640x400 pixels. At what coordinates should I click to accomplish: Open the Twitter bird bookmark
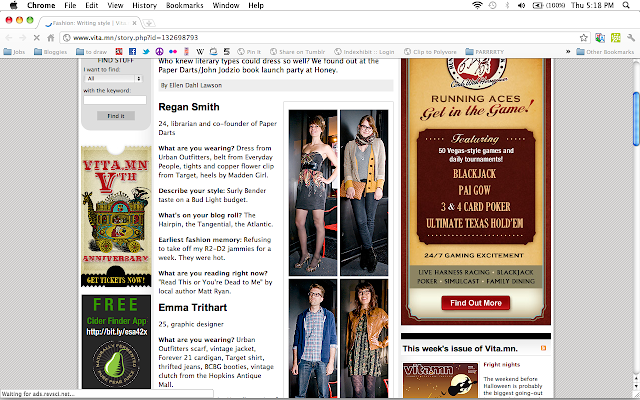point(146,51)
